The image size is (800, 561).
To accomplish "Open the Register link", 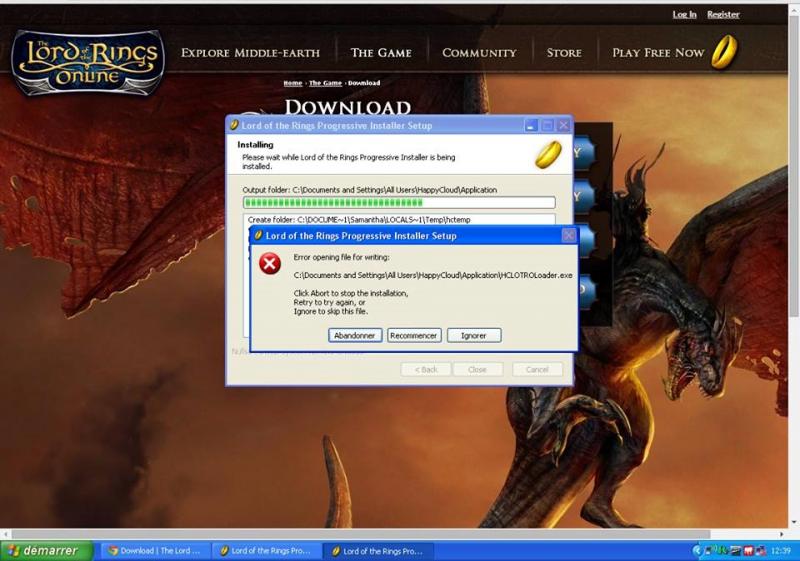I will point(723,14).
